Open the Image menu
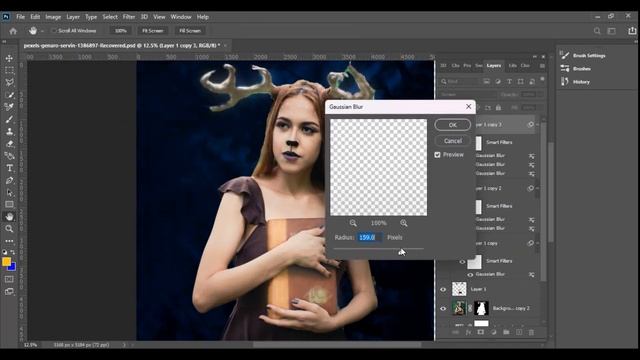 [53, 17]
